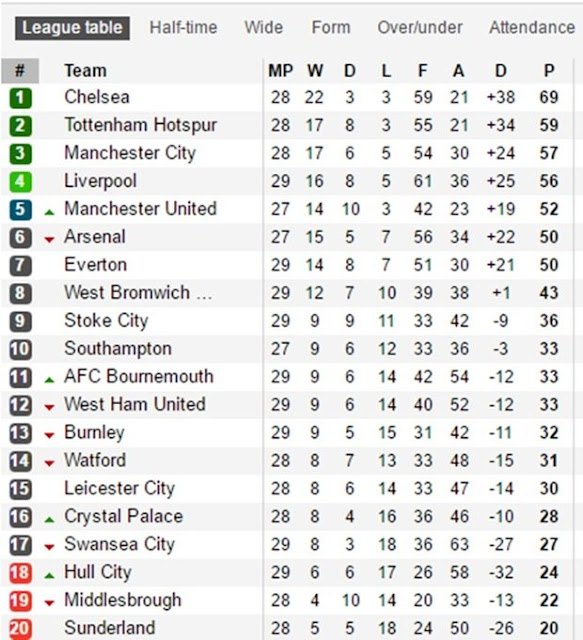Click Chelsea's green position 1 badge
The width and height of the screenshot is (583, 640).
pyautogui.click(x=20, y=98)
